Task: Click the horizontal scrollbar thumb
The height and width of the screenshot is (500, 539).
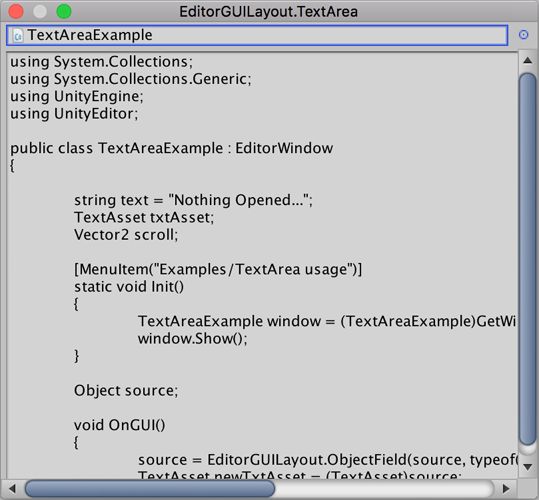Action: (150, 488)
